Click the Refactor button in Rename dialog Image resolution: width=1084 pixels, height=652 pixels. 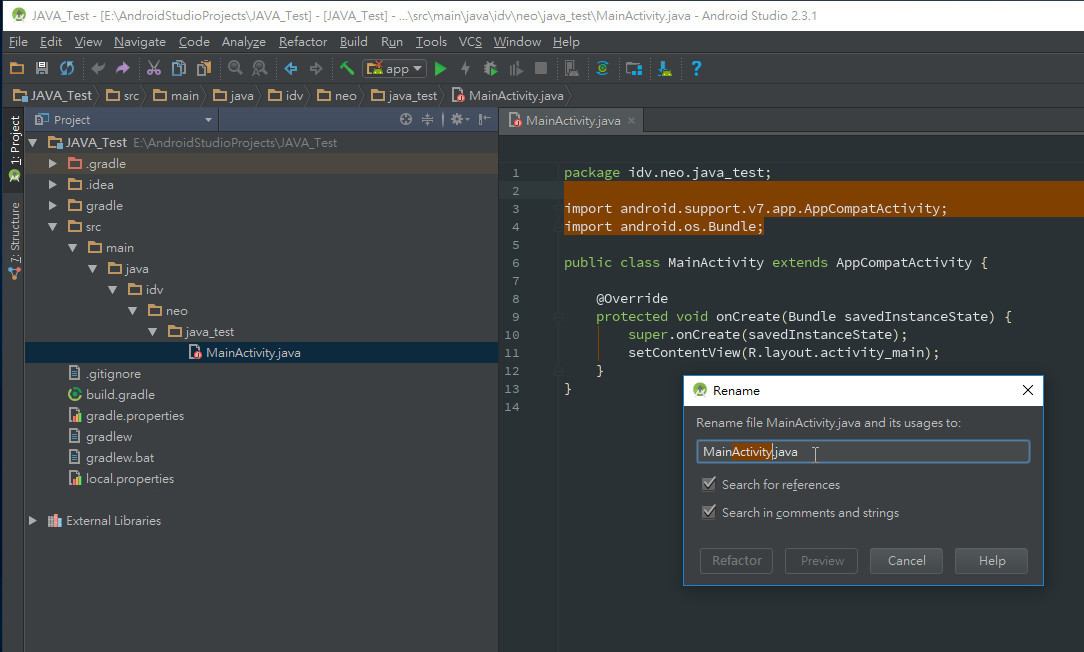point(736,561)
